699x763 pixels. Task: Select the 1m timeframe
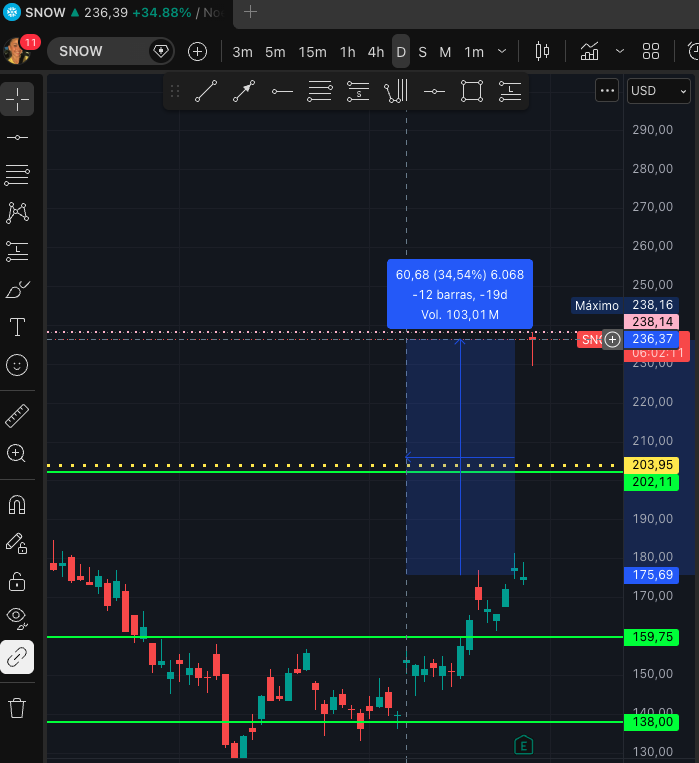tap(474, 52)
